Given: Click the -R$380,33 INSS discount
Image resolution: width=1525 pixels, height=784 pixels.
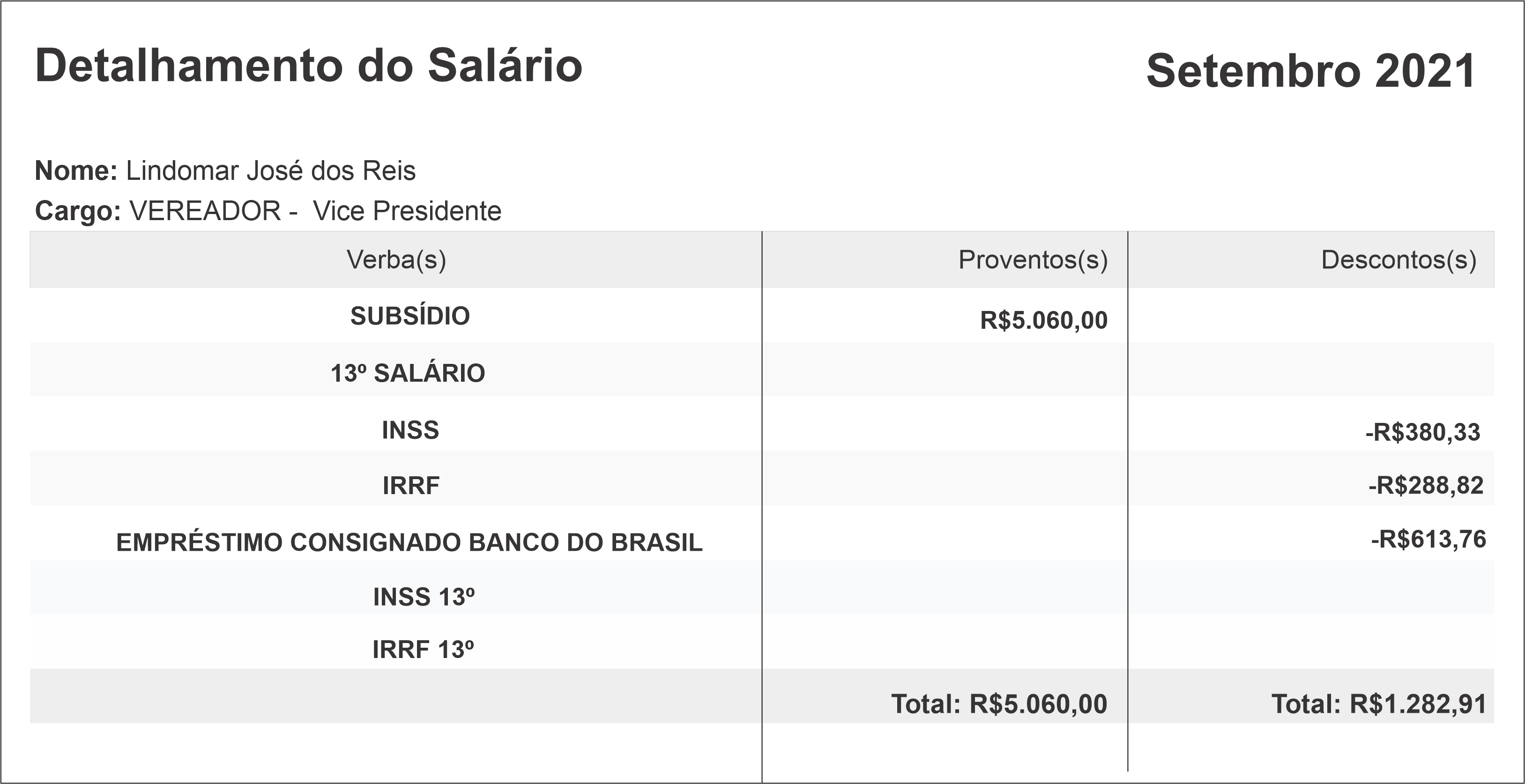Looking at the screenshot, I should click(1422, 432).
